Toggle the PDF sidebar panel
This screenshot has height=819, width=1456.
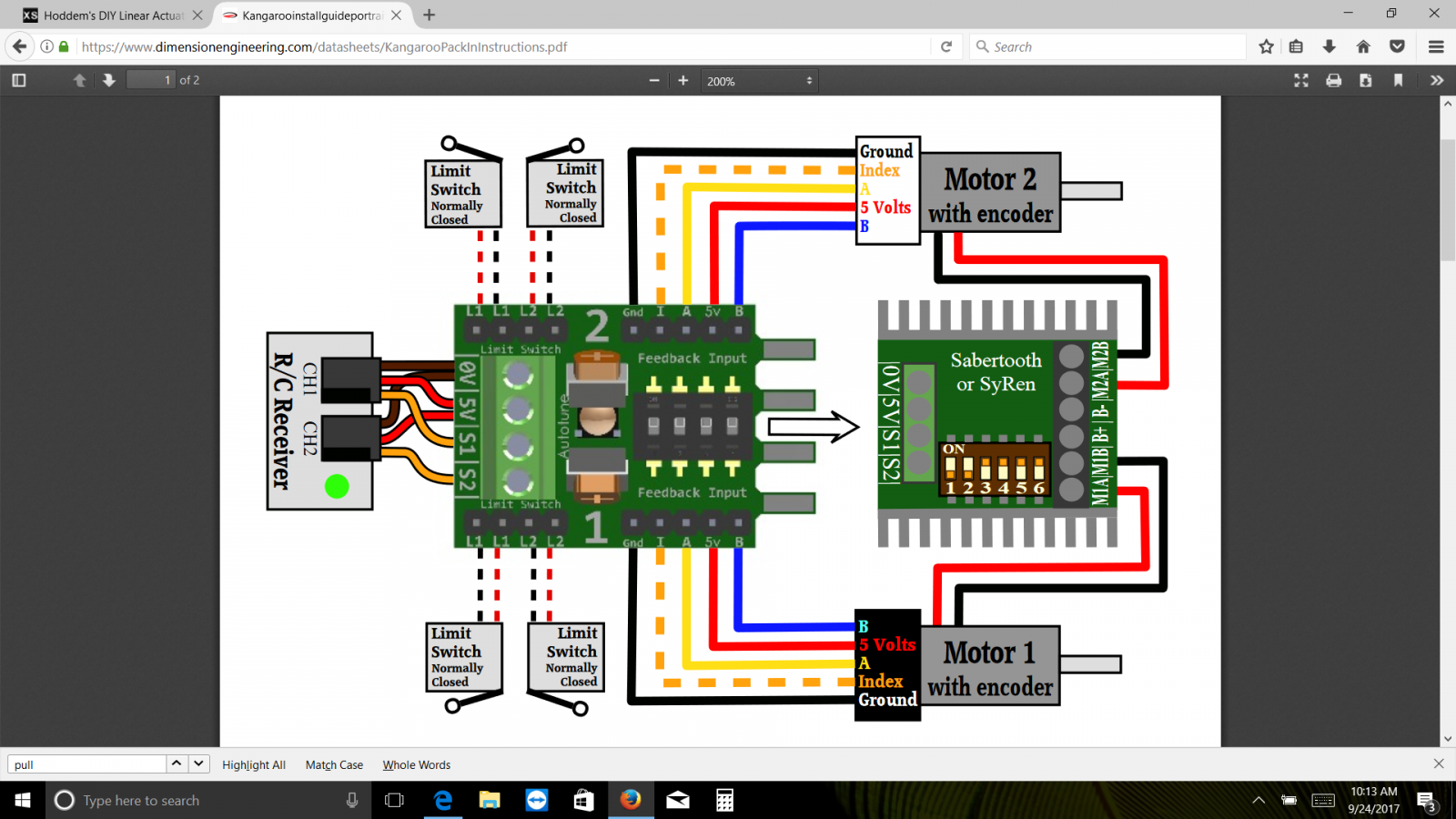[x=19, y=80]
